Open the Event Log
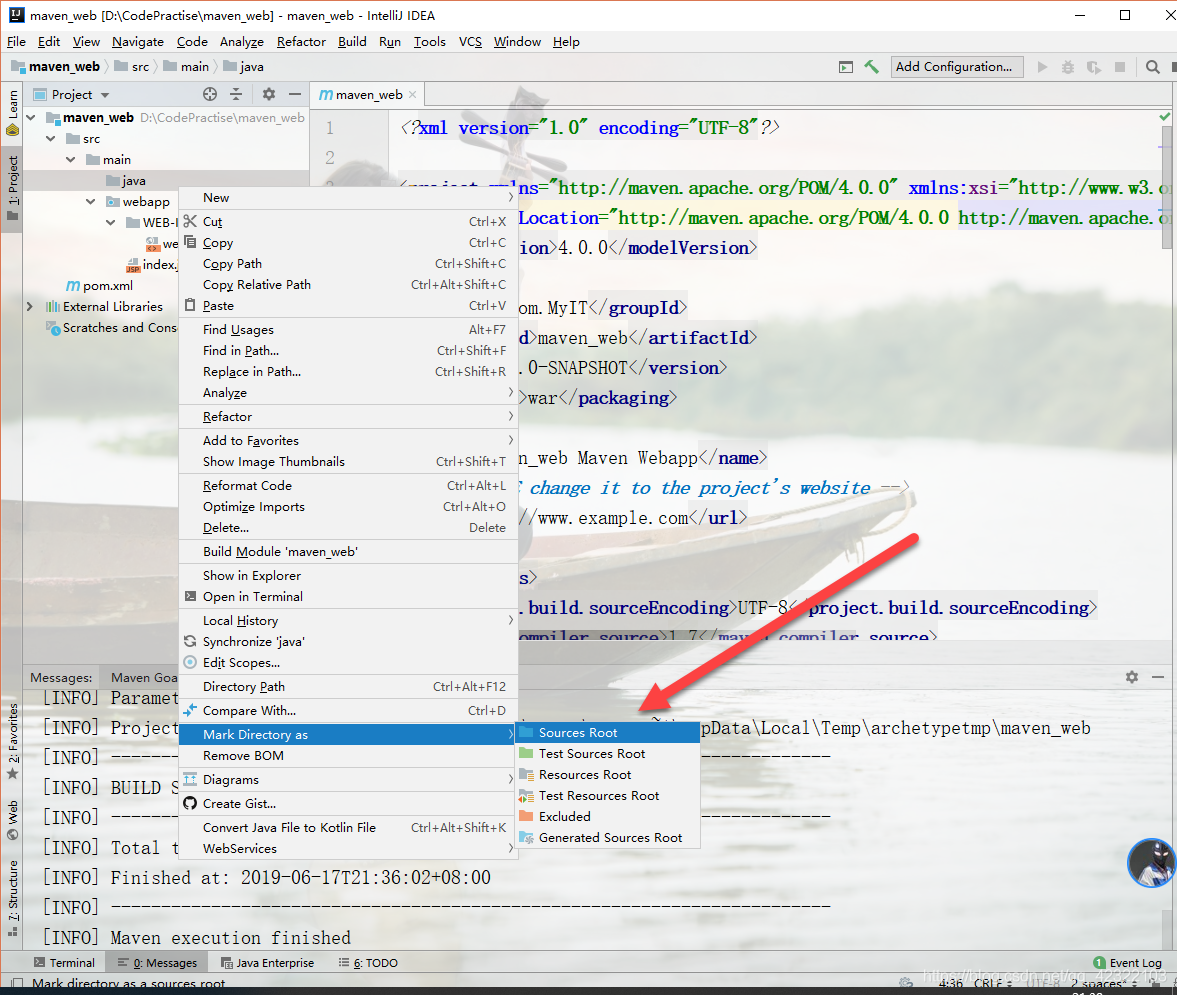The width and height of the screenshot is (1177, 995). tap(1127, 963)
